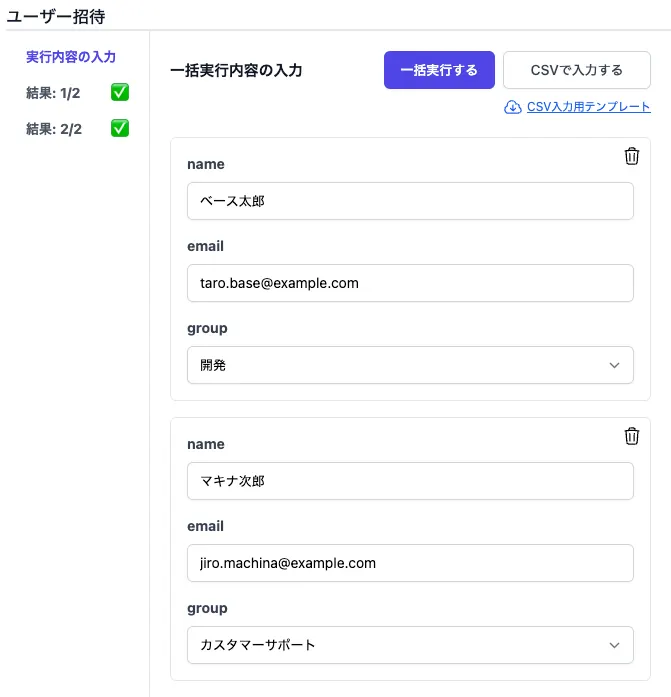Delete the ベース太郎 entry with its trash icon
This screenshot has width=671, height=697.
[631, 156]
